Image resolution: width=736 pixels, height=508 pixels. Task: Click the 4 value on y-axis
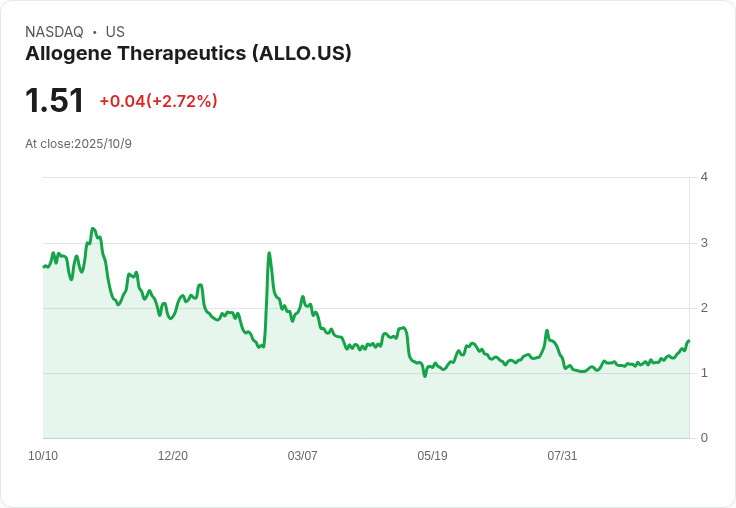click(704, 177)
